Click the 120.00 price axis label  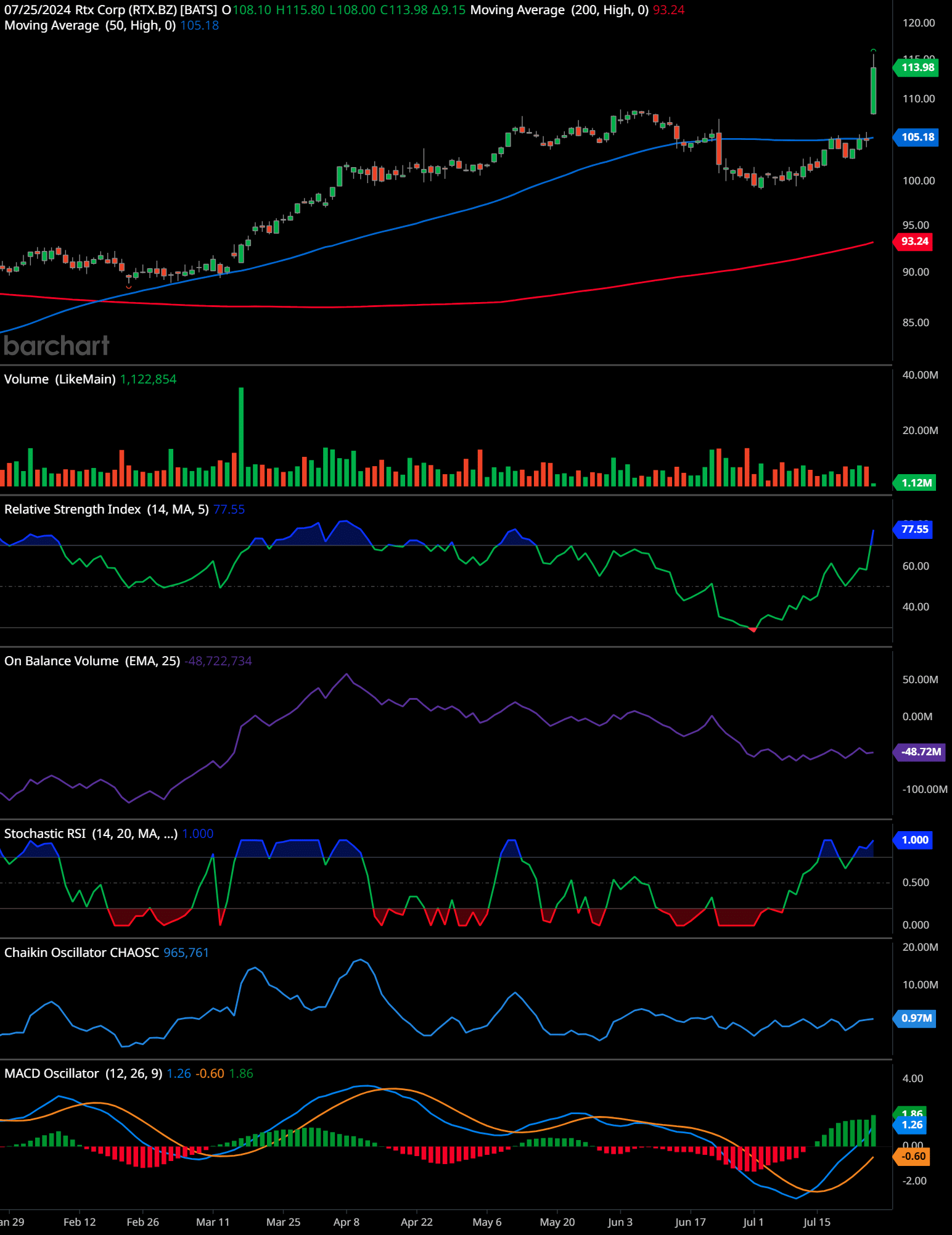click(x=919, y=23)
